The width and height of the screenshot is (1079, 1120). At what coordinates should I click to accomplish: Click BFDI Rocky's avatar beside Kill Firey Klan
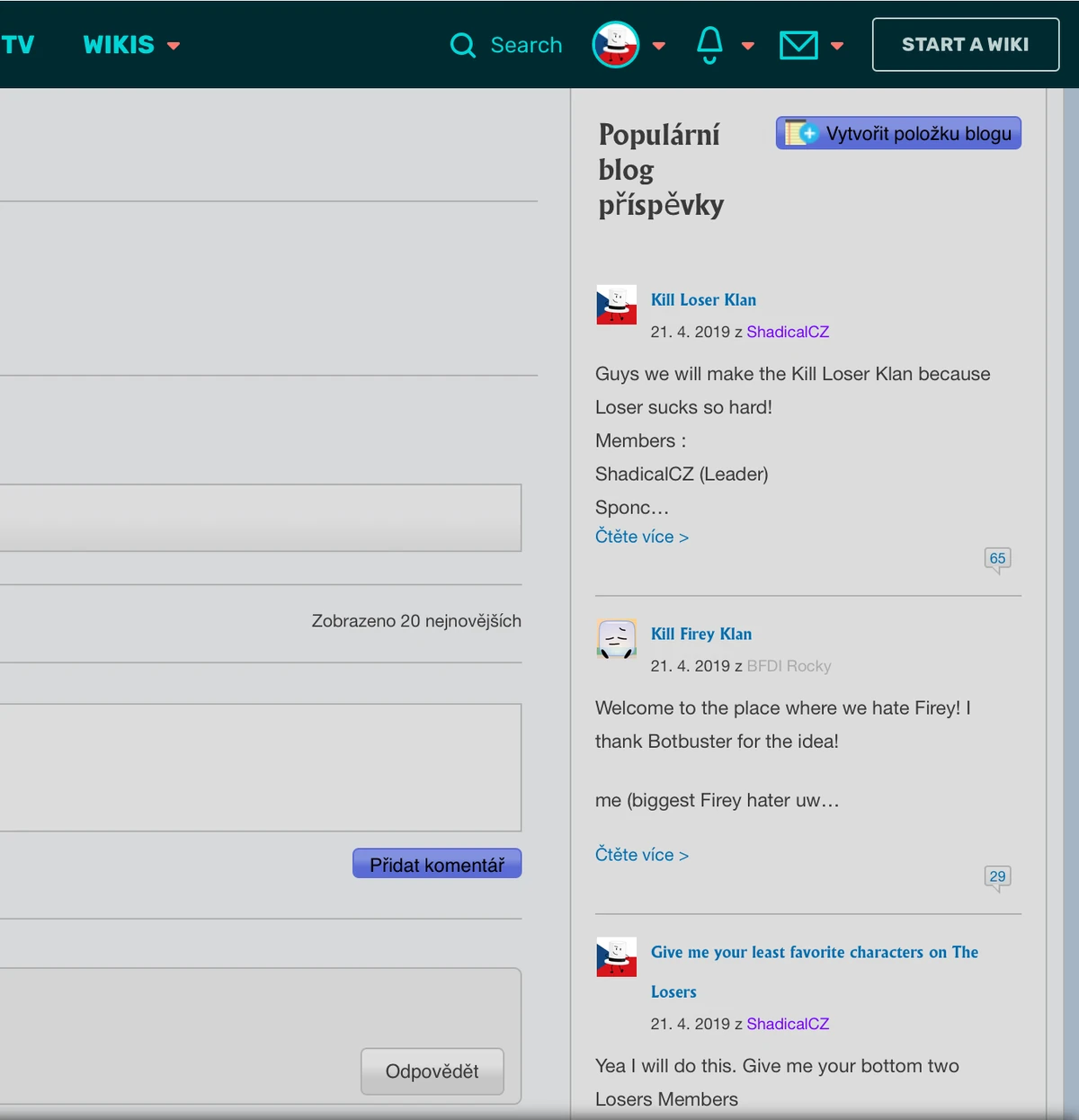(616, 639)
